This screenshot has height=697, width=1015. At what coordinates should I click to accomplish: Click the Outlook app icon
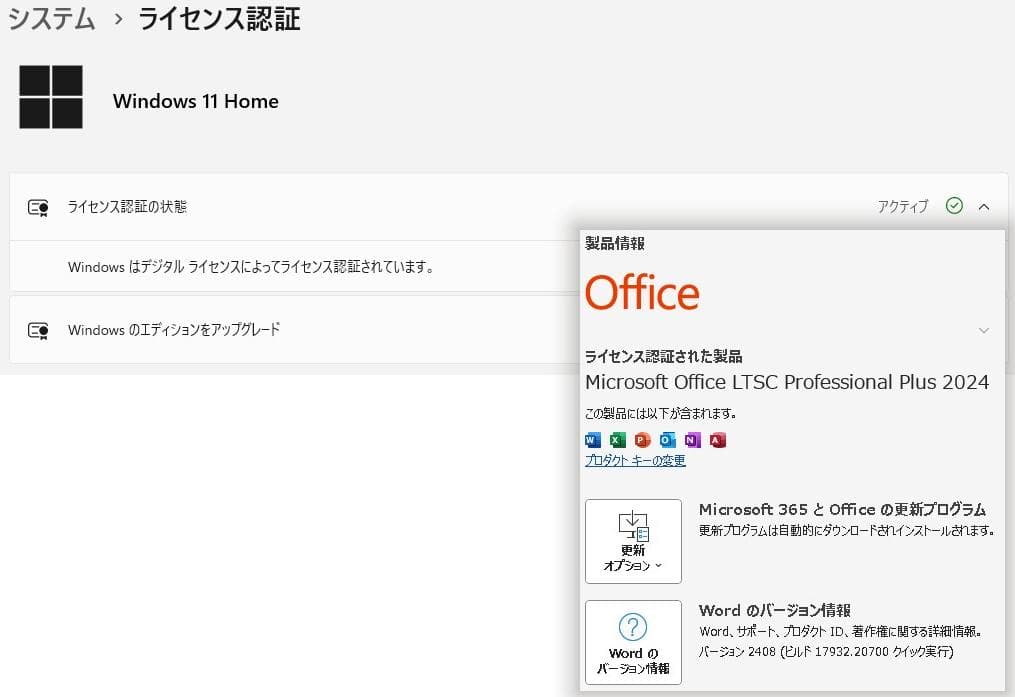coord(667,440)
